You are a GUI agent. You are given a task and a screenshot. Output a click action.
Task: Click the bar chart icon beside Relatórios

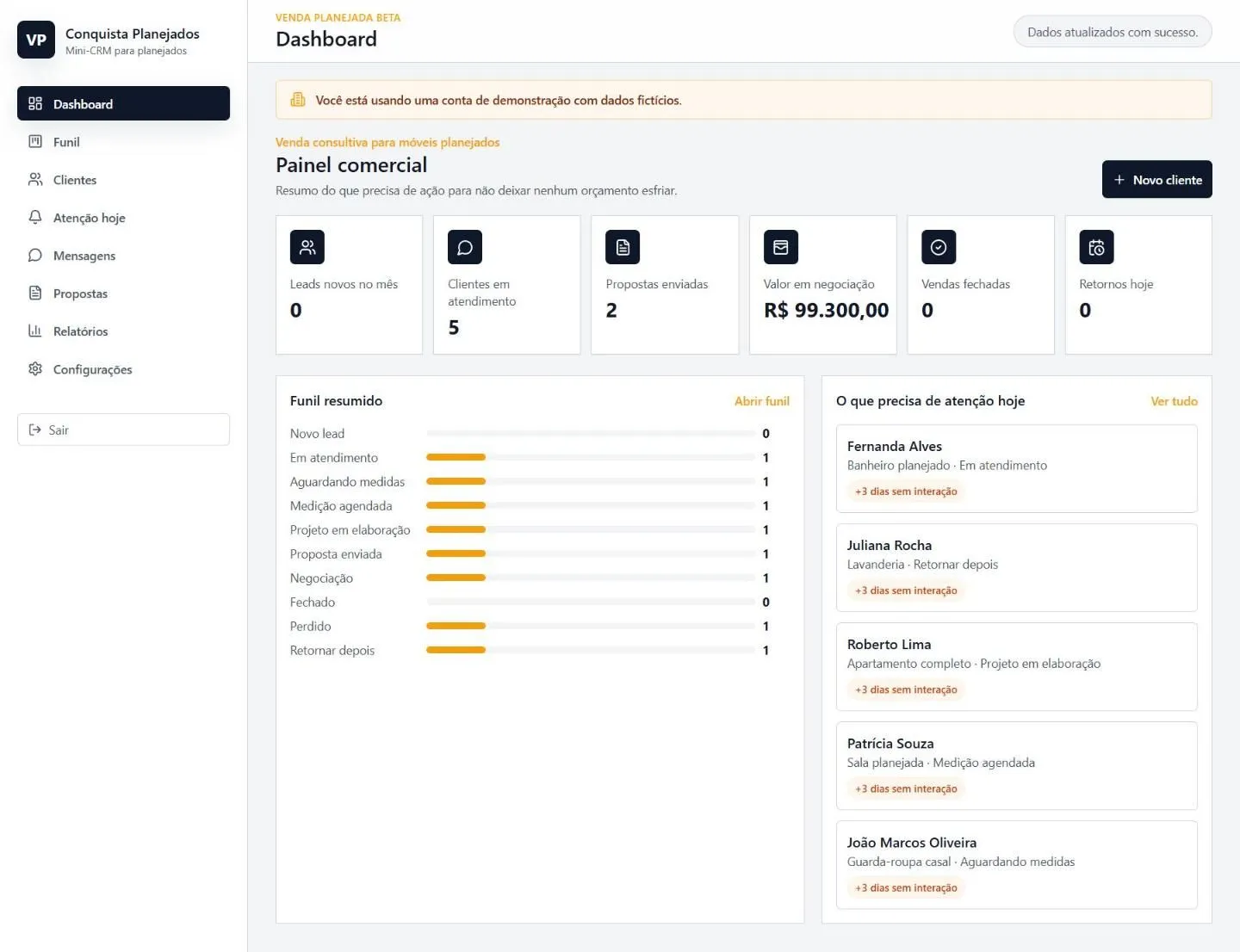pos(35,331)
